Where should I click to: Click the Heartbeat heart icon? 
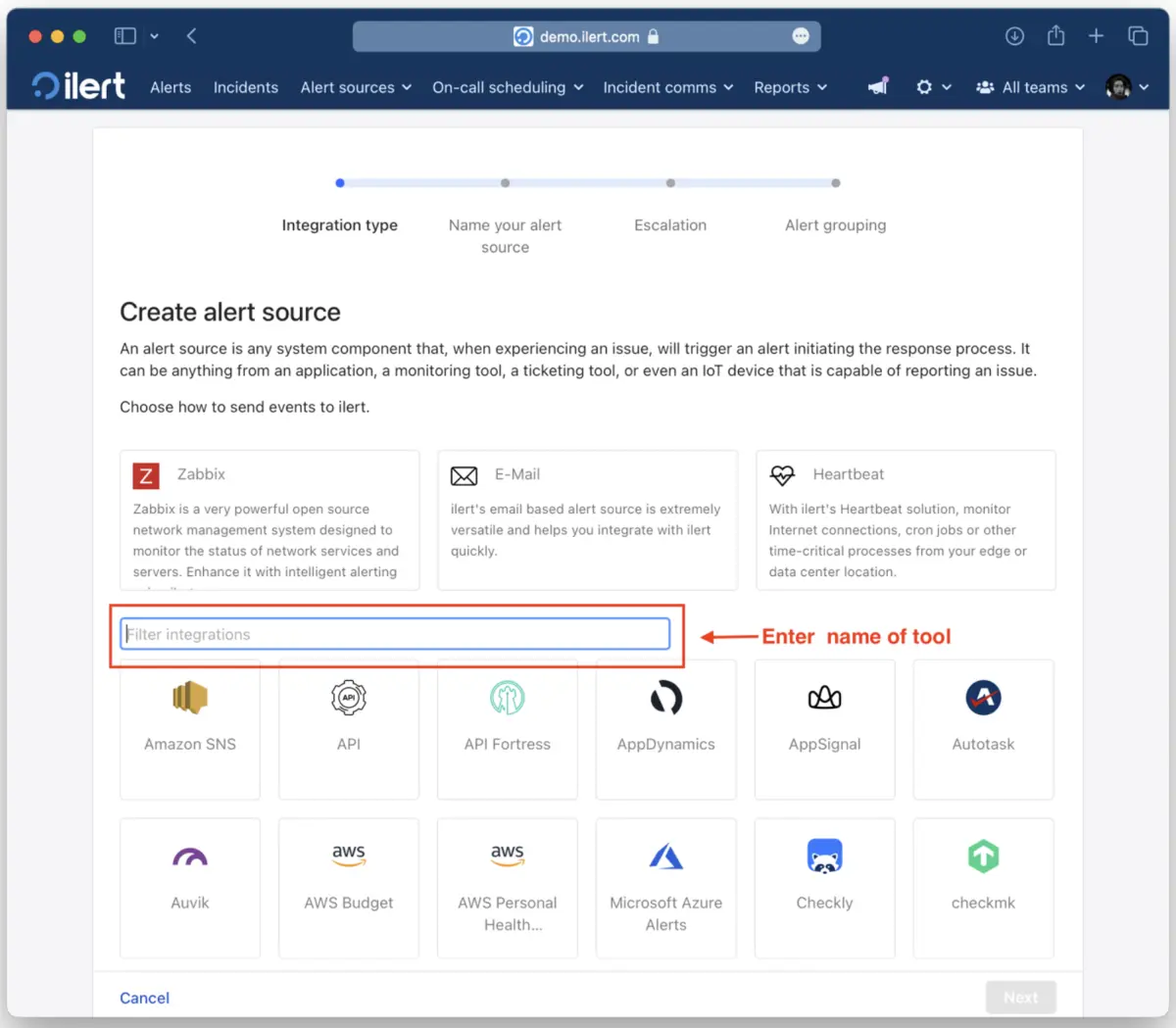pyautogui.click(x=782, y=475)
